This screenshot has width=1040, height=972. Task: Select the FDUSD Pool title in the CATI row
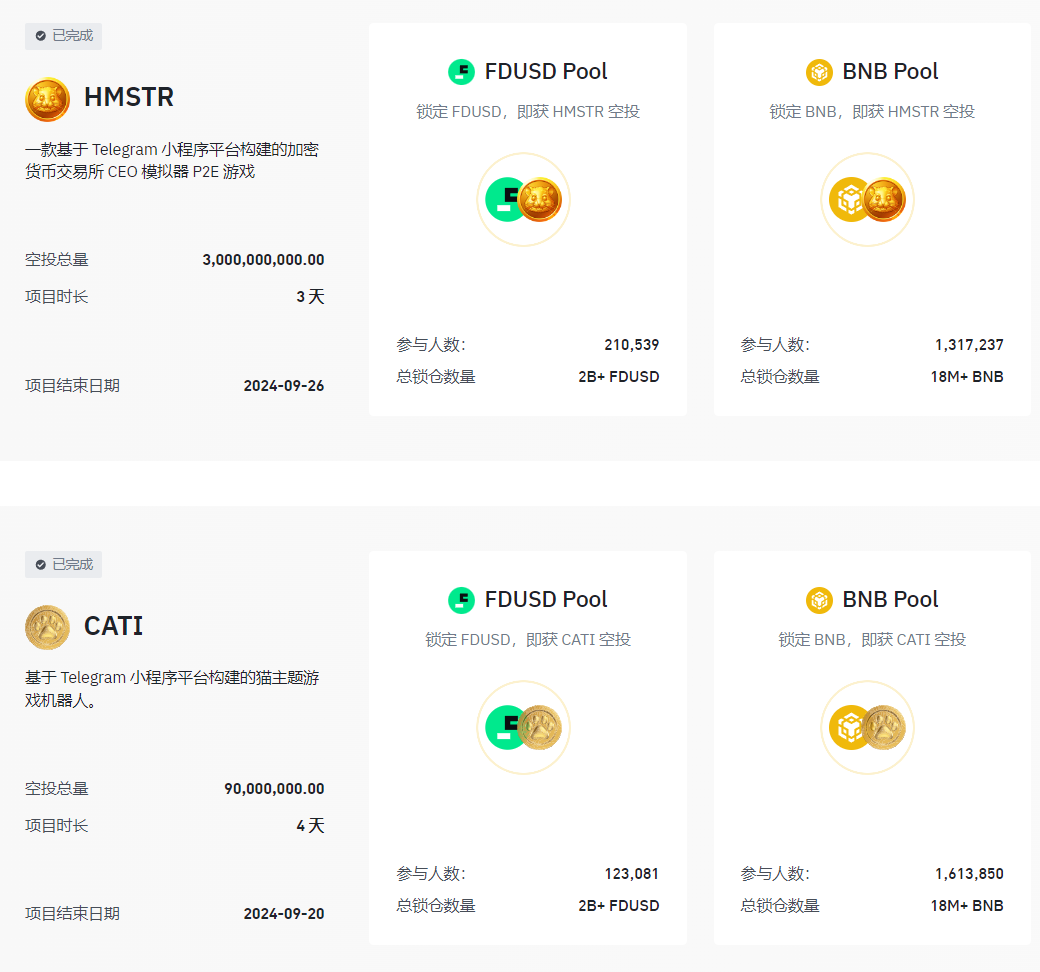[546, 600]
